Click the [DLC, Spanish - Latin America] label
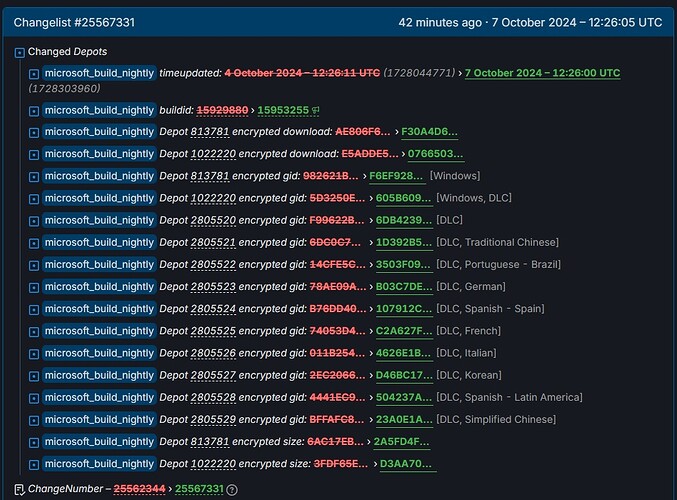This screenshot has width=677, height=500. point(509,398)
